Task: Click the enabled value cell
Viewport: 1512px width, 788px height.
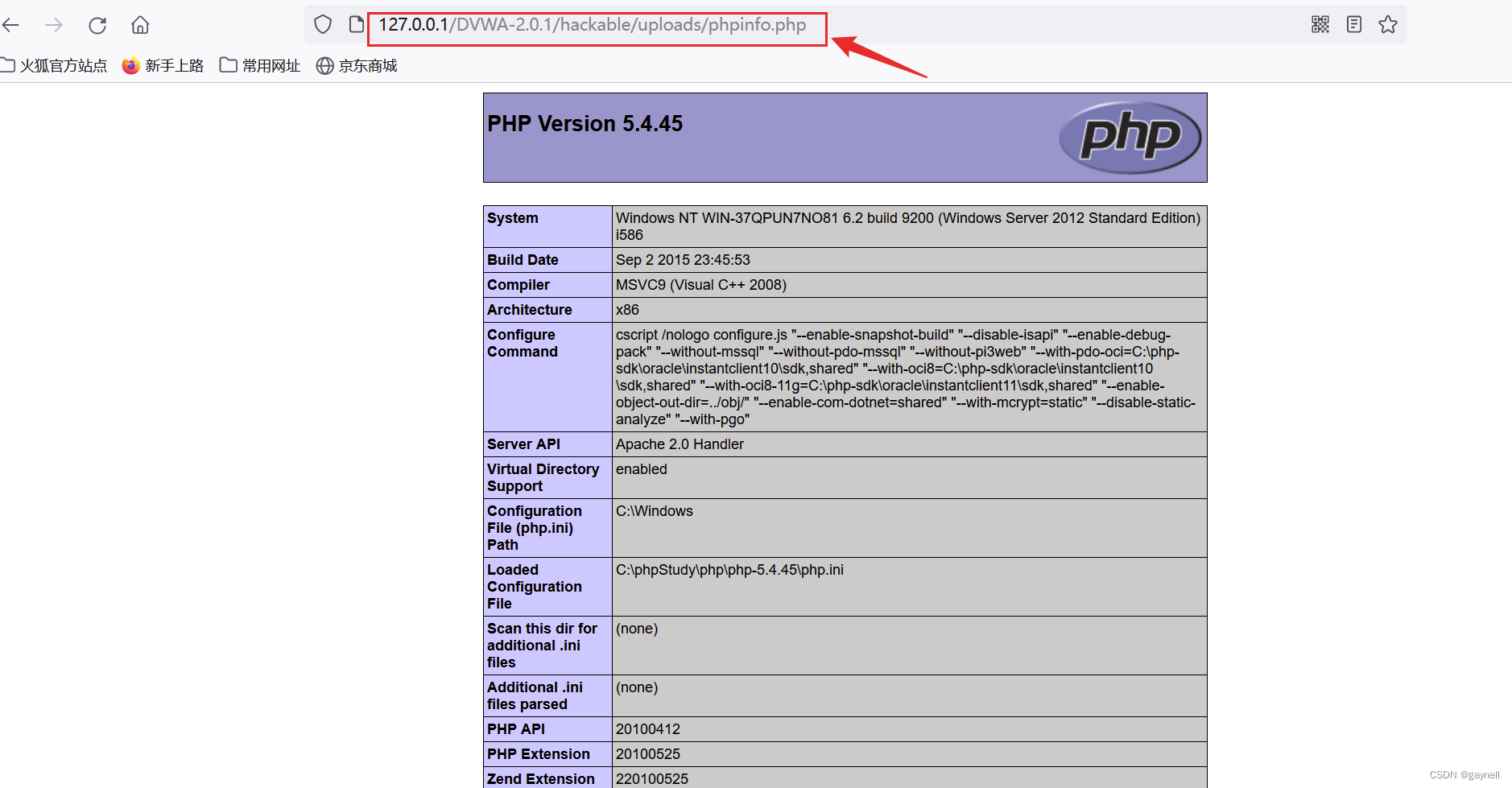Action: point(909,478)
